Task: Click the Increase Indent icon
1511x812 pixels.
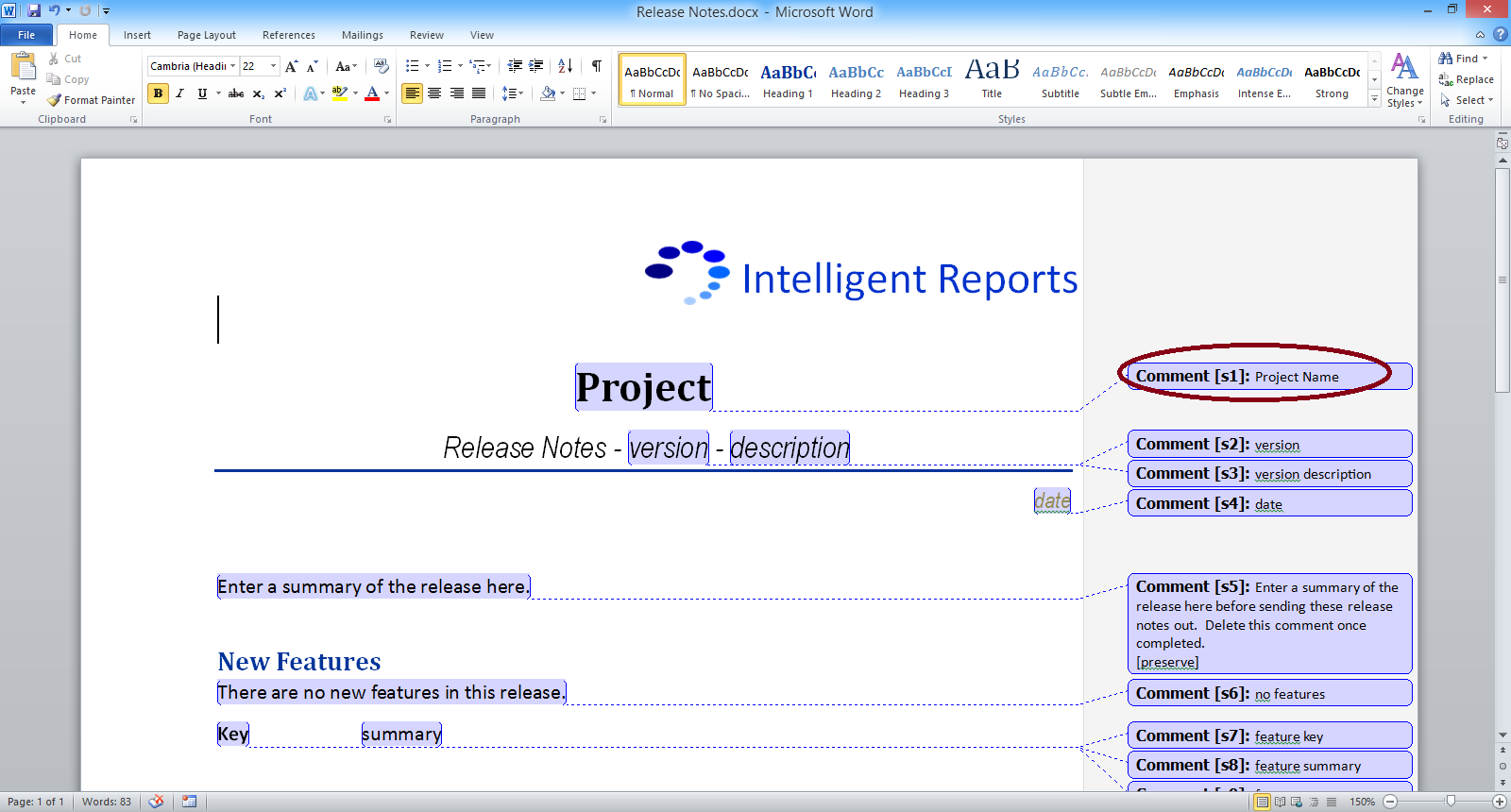Action: pos(536,66)
